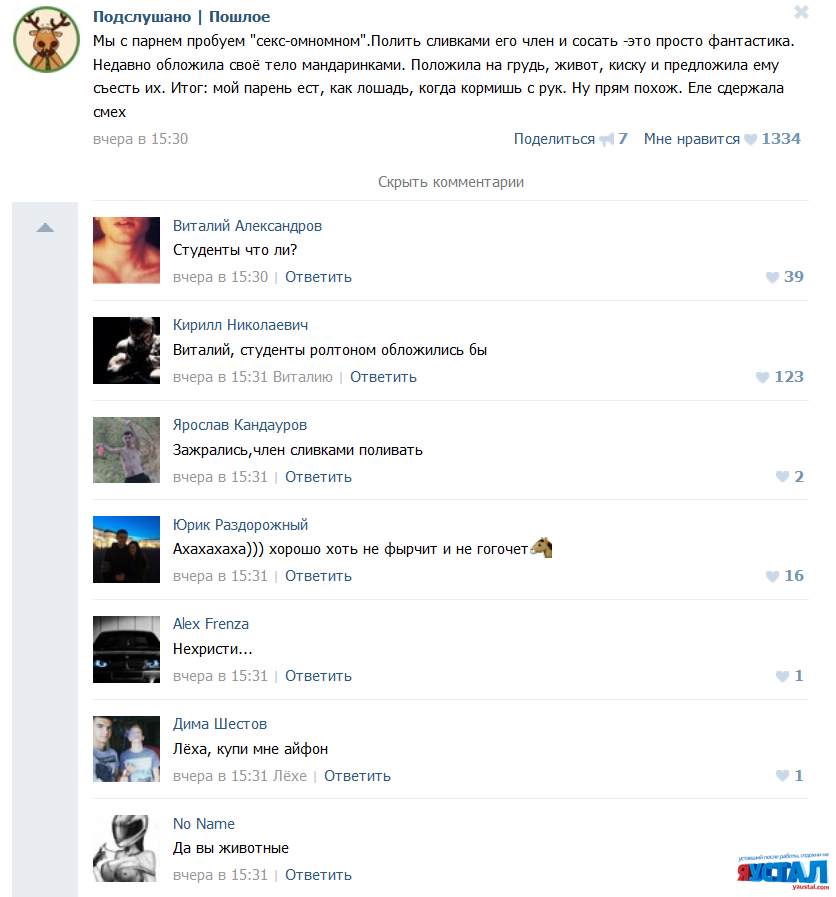The height and width of the screenshot is (897, 836).
Task: Click Поделиться to share the post
Action: pyautogui.click(x=554, y=139)
